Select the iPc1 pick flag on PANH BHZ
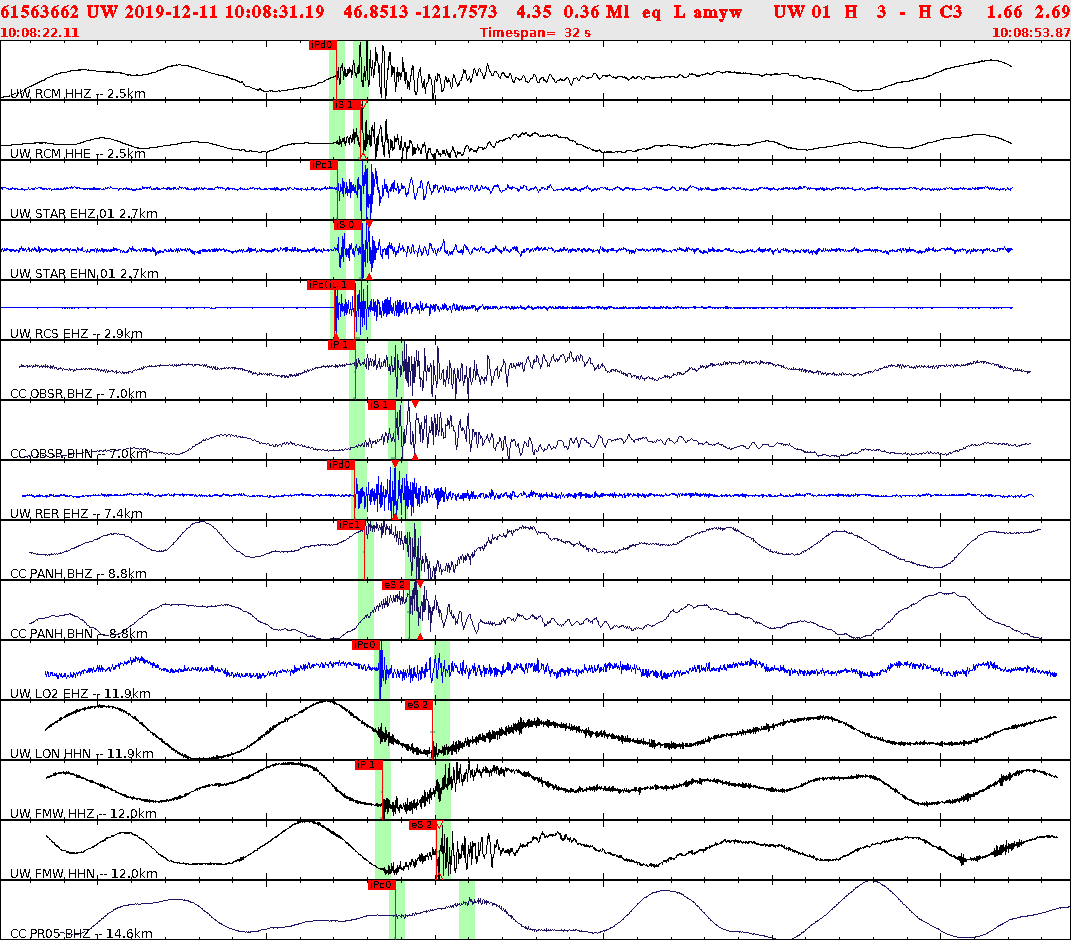Image resolution: width=1071 pixels, height=940 pixels. point(351,523)
